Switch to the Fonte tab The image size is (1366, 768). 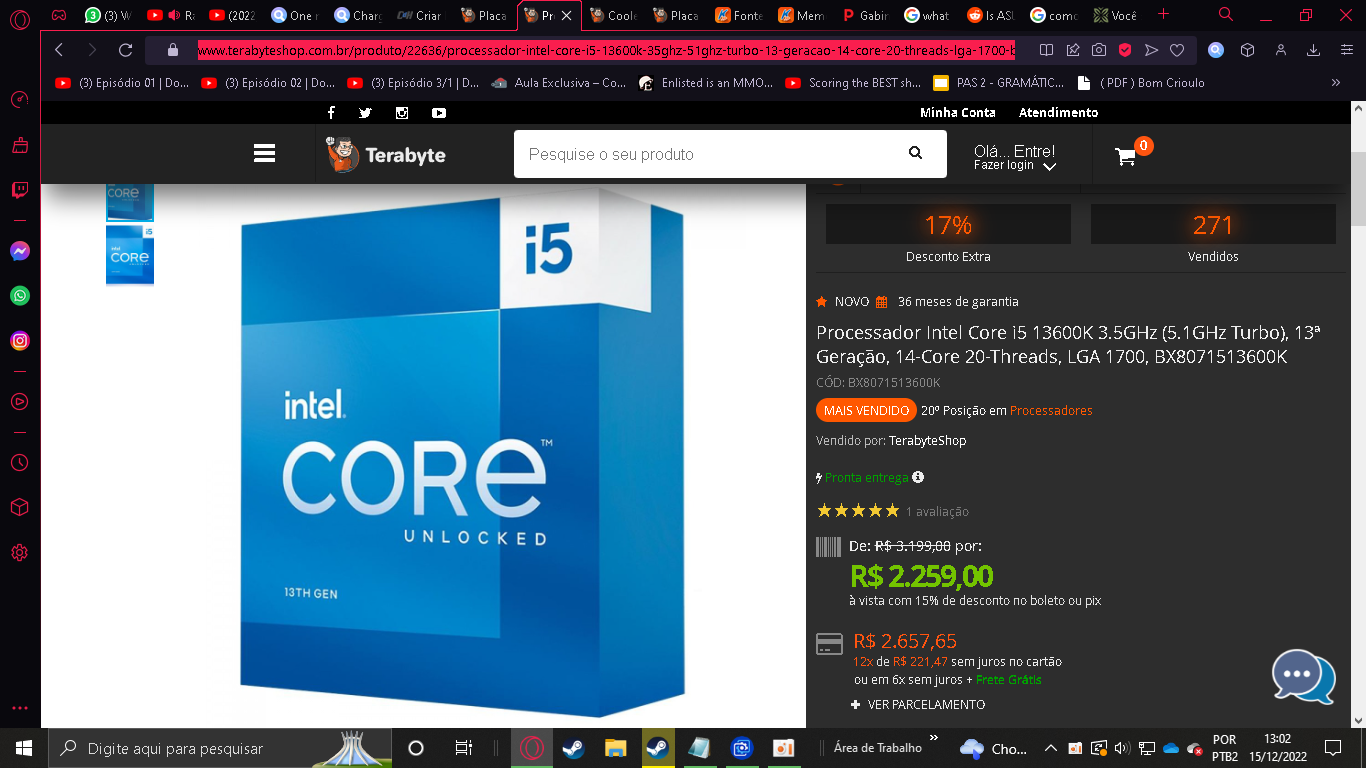739,15
